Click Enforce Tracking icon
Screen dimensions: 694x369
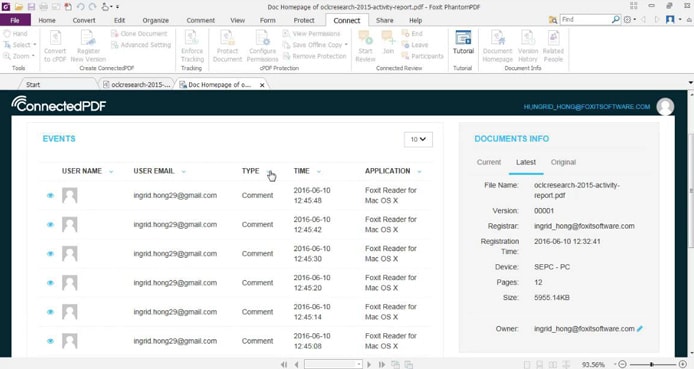(x=192, y=46)
